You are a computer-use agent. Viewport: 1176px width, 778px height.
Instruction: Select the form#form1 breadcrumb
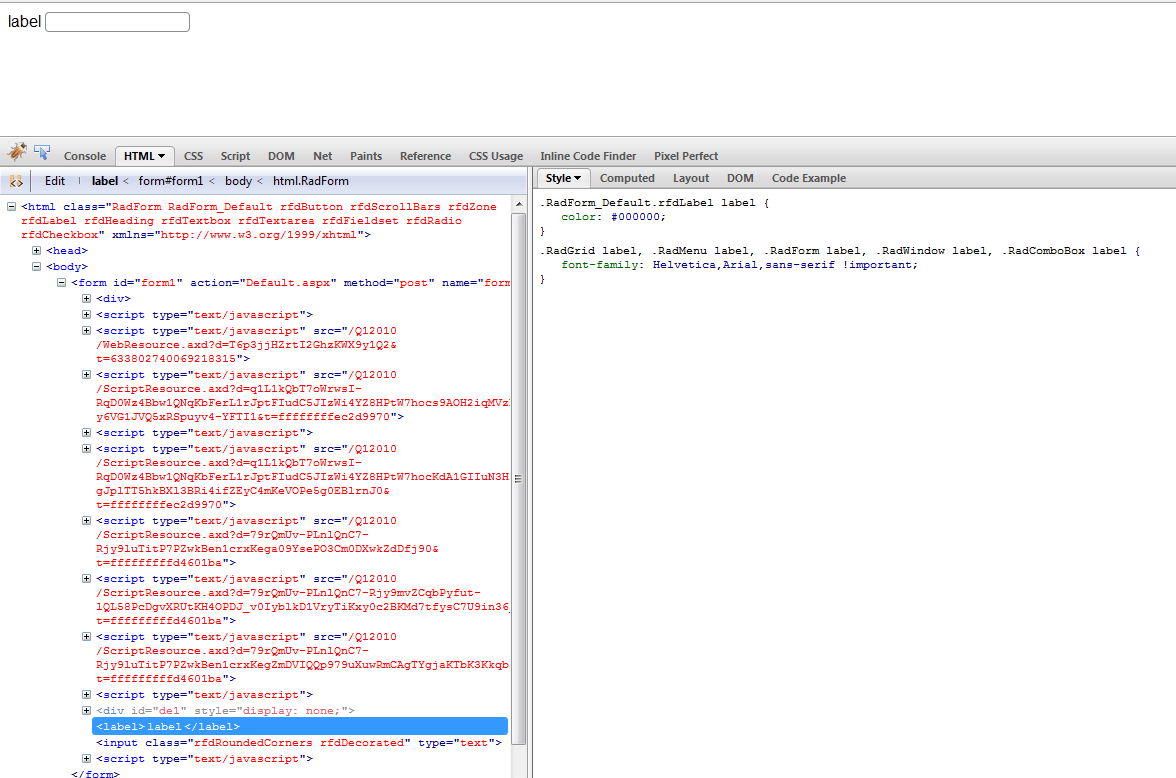coord(171,181)
